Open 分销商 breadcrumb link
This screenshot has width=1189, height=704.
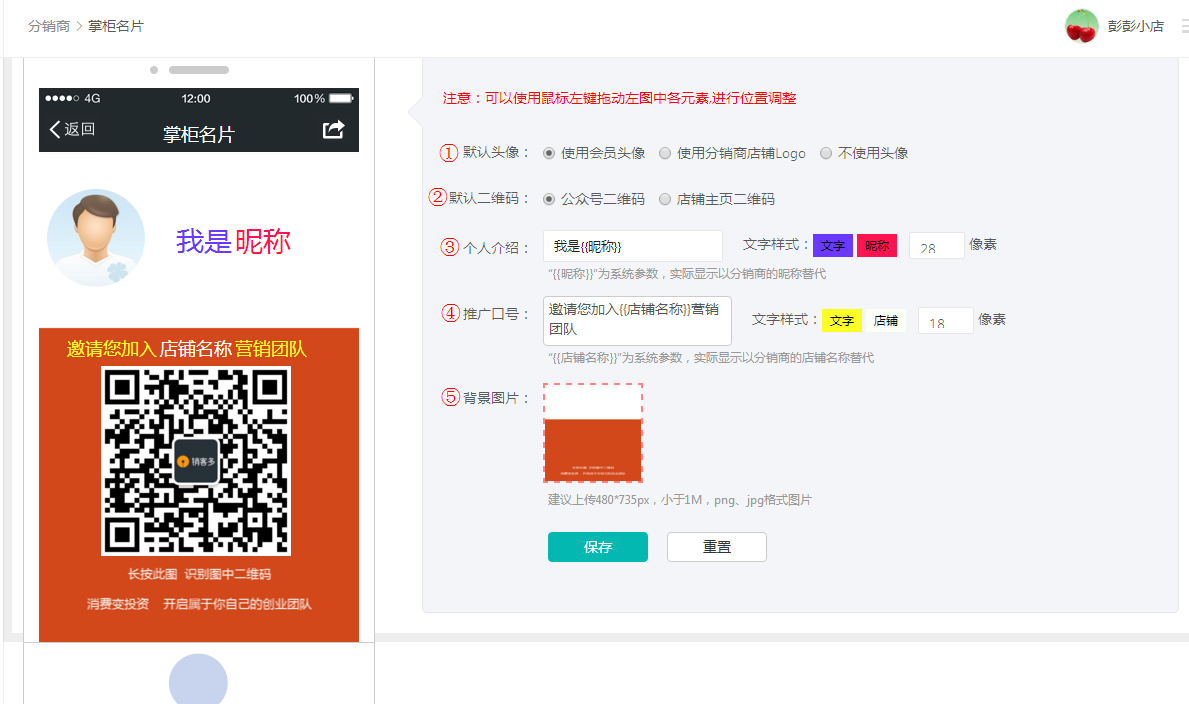(49, 26)
